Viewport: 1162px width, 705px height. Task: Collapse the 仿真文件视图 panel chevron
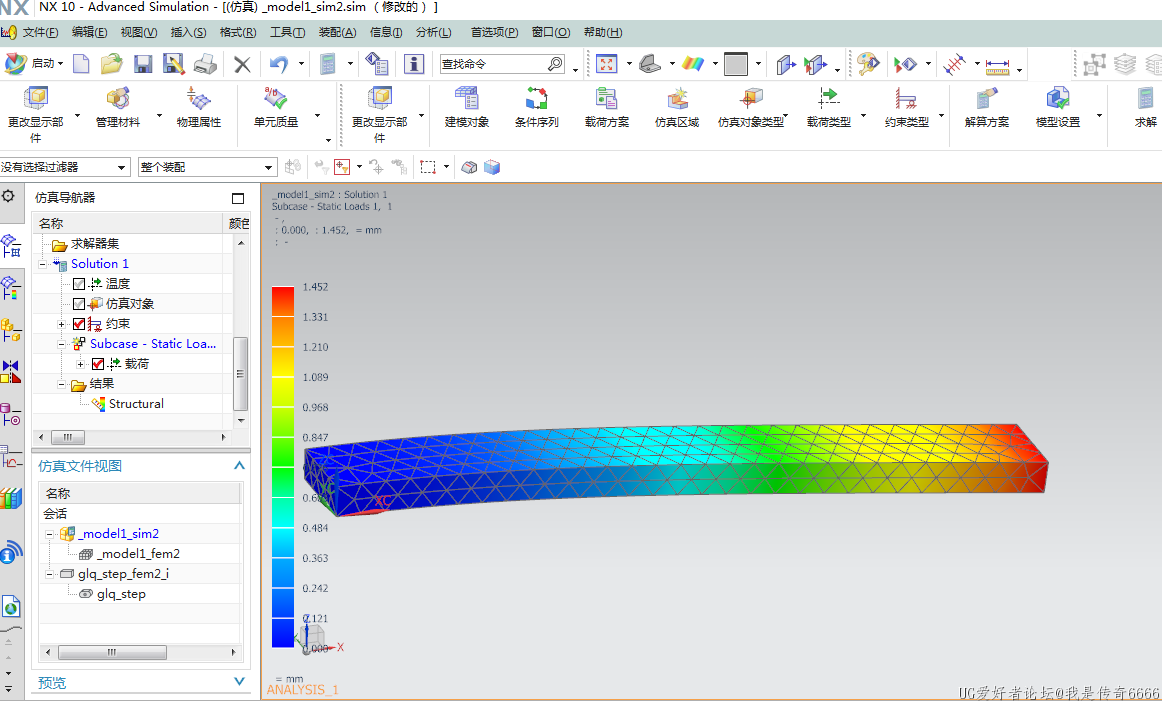239,466
